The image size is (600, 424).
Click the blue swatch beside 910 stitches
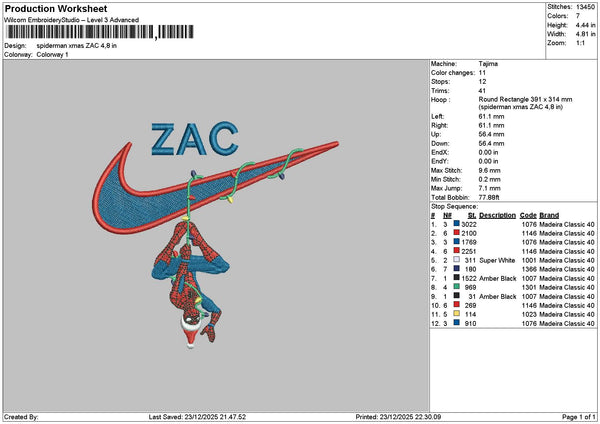pyautogui.click(x=456, y=323)
